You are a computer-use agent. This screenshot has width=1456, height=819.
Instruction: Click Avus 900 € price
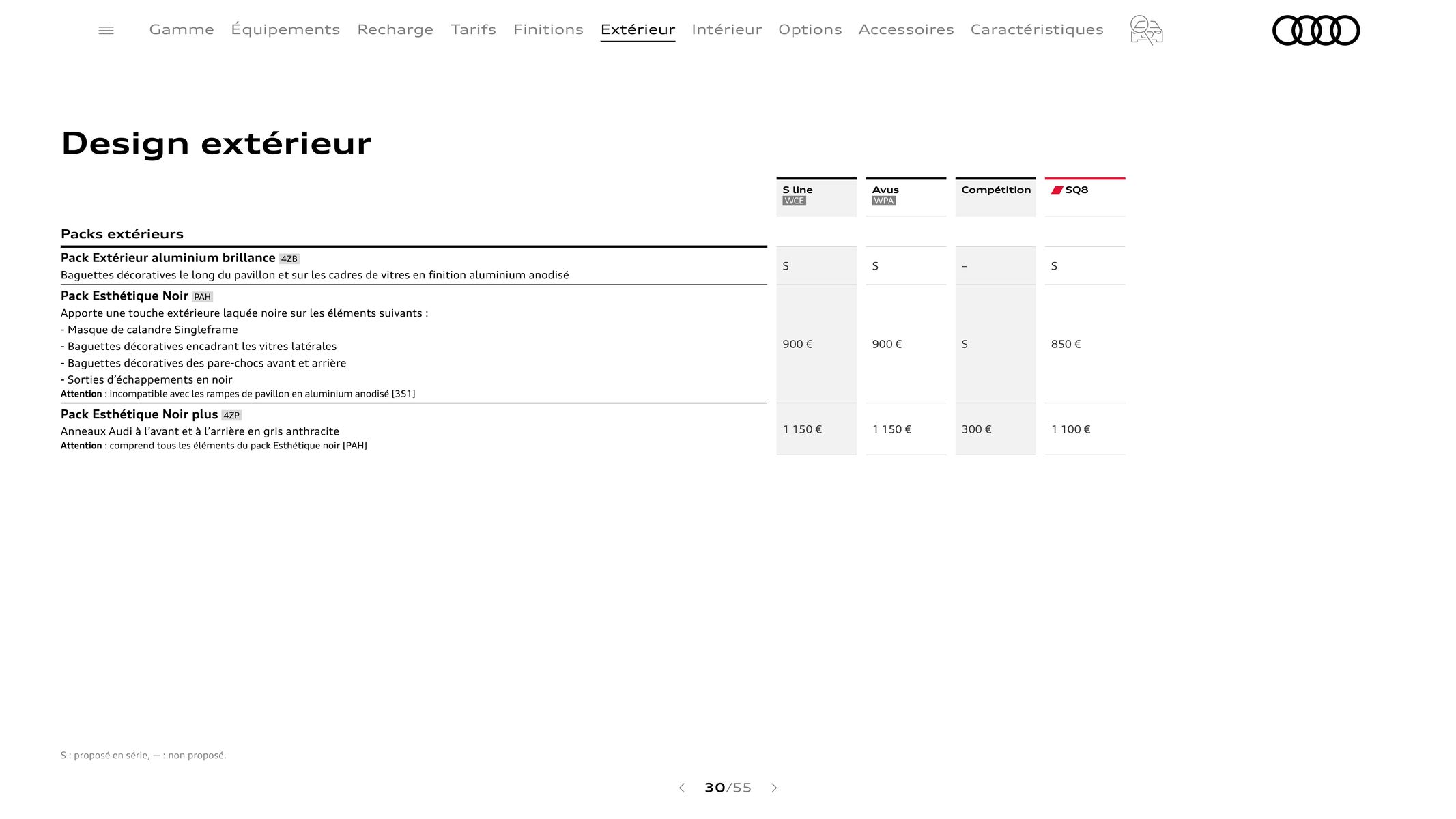(887, 344)
